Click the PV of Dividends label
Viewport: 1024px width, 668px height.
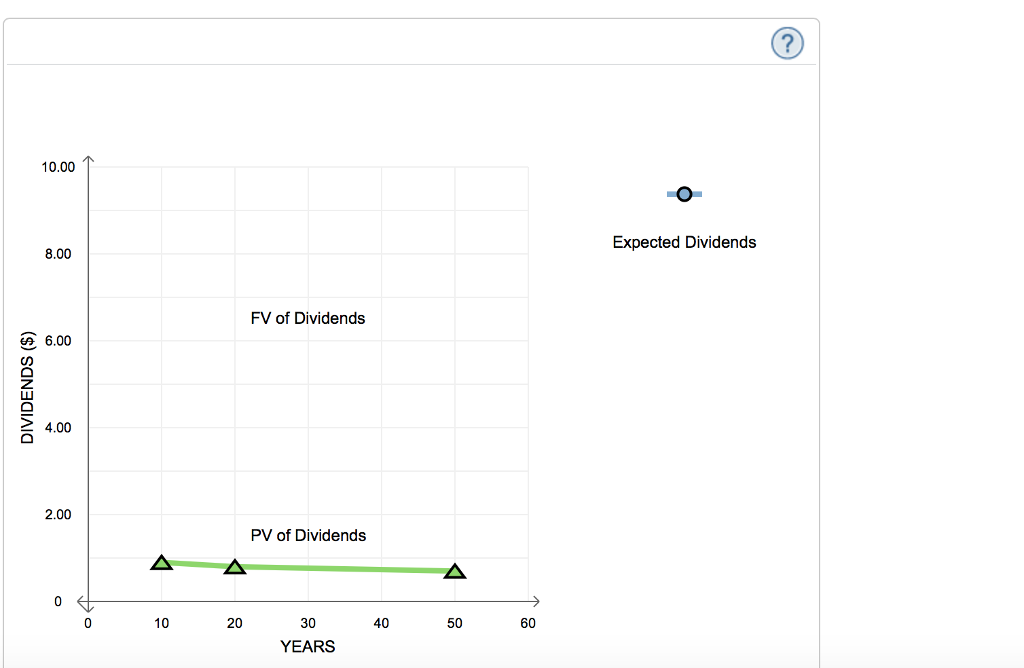point(308,535)
